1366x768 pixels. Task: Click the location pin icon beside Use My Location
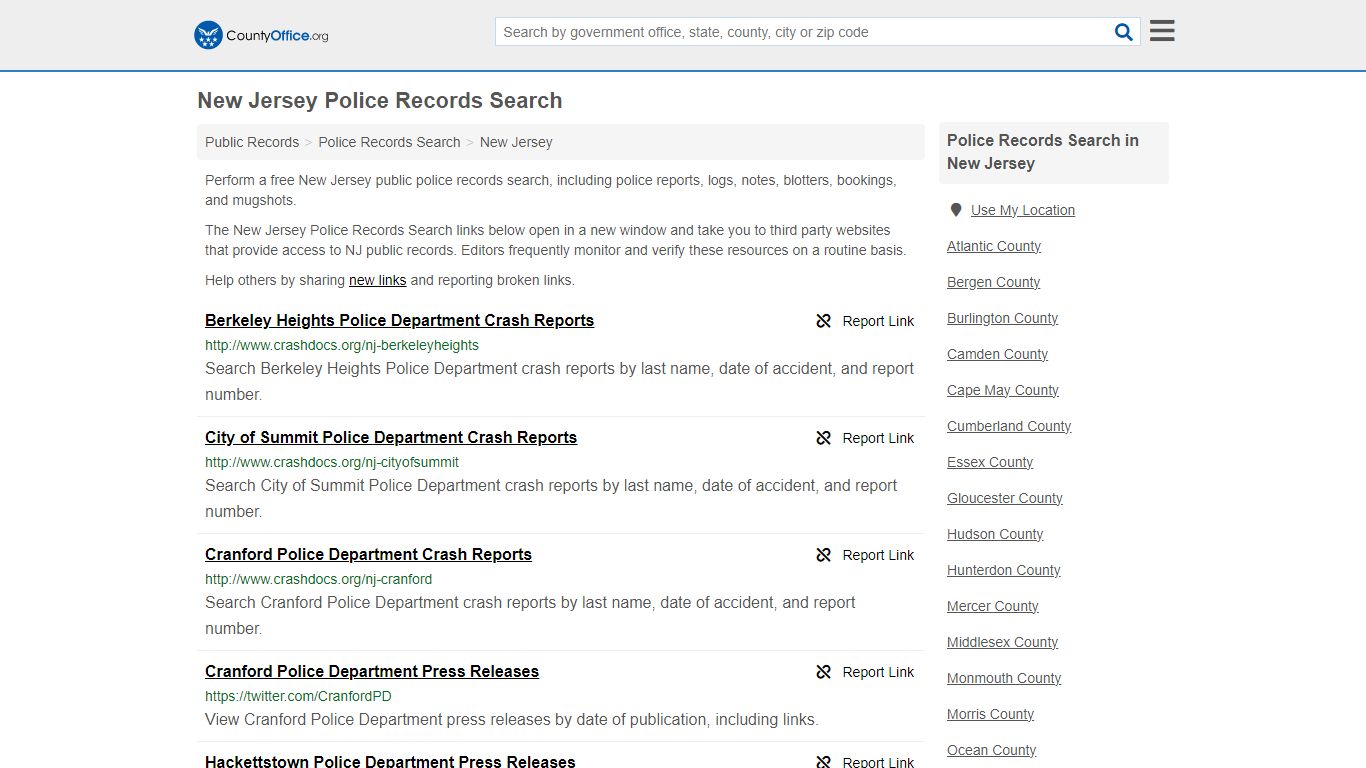956,210
